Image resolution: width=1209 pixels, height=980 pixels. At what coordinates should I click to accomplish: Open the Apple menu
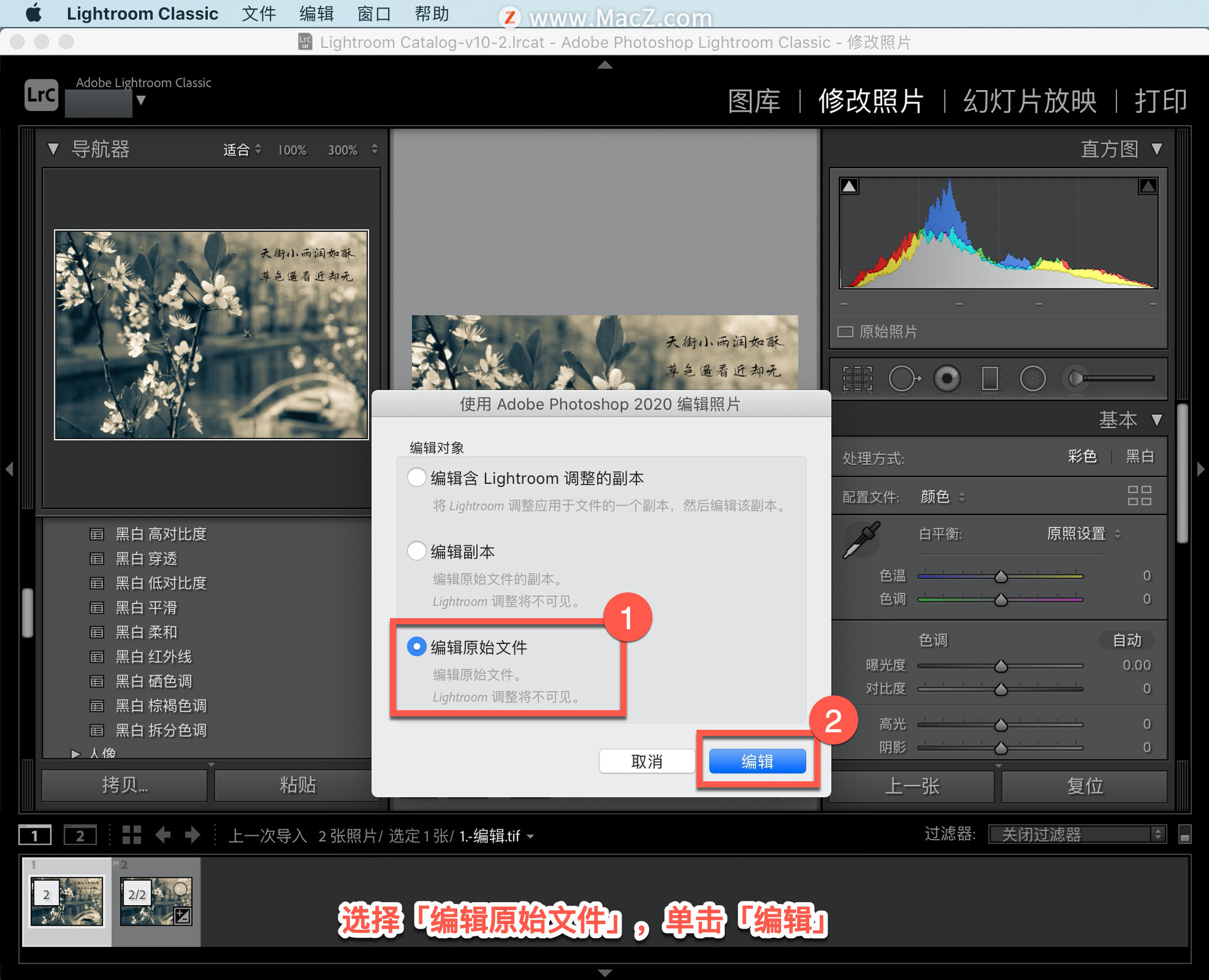click(x=34, y=13)
